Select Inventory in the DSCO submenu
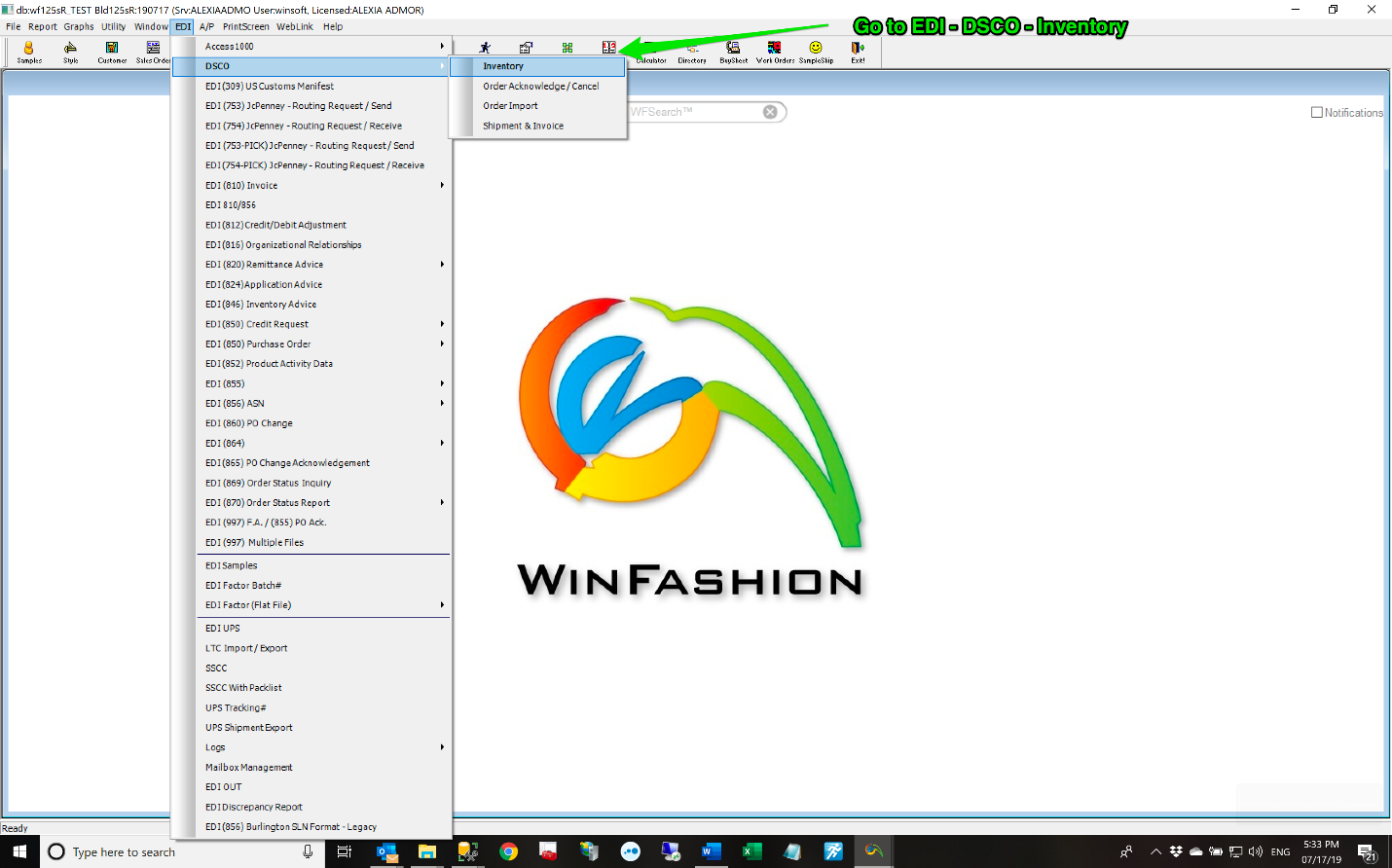This screenshot has width=1392, height=868. click(537, 66)
